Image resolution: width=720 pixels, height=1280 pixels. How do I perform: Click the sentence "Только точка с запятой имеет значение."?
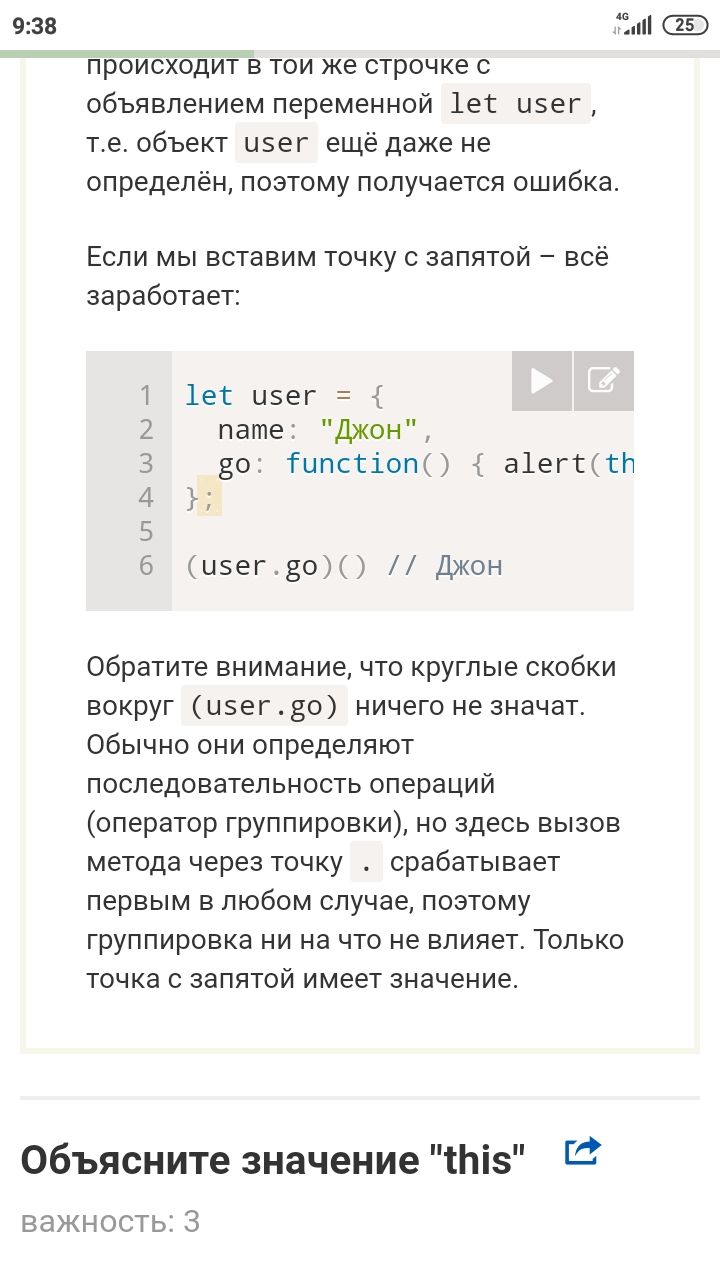coord(355,960)
